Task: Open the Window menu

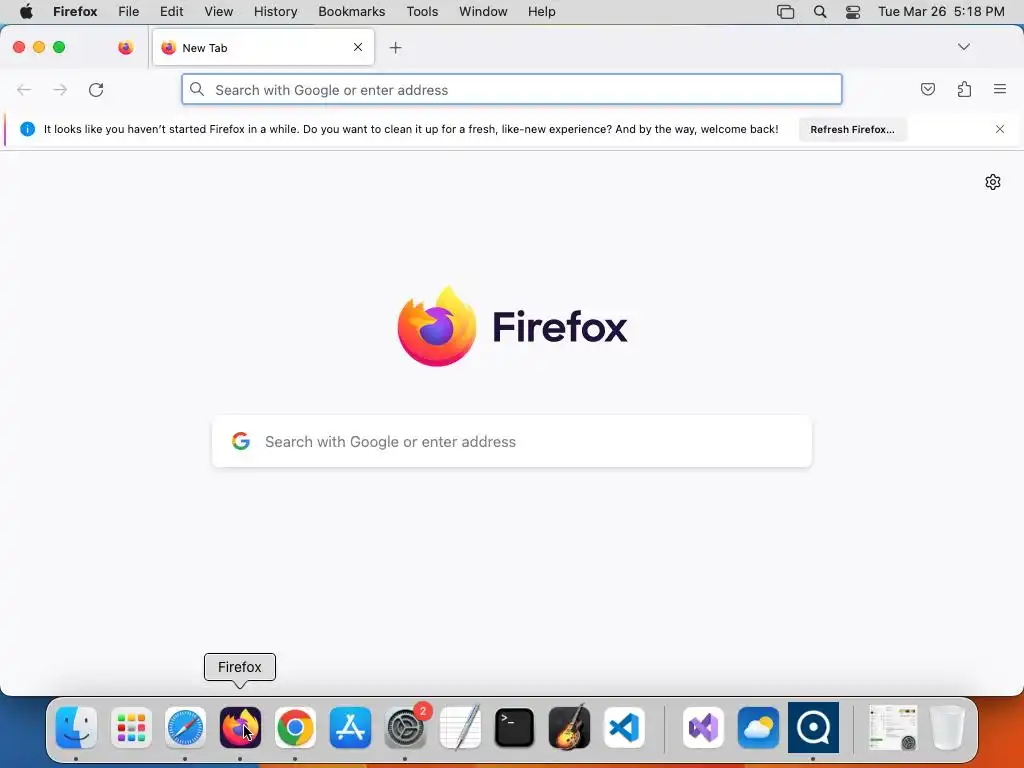Action: (483, 12)
